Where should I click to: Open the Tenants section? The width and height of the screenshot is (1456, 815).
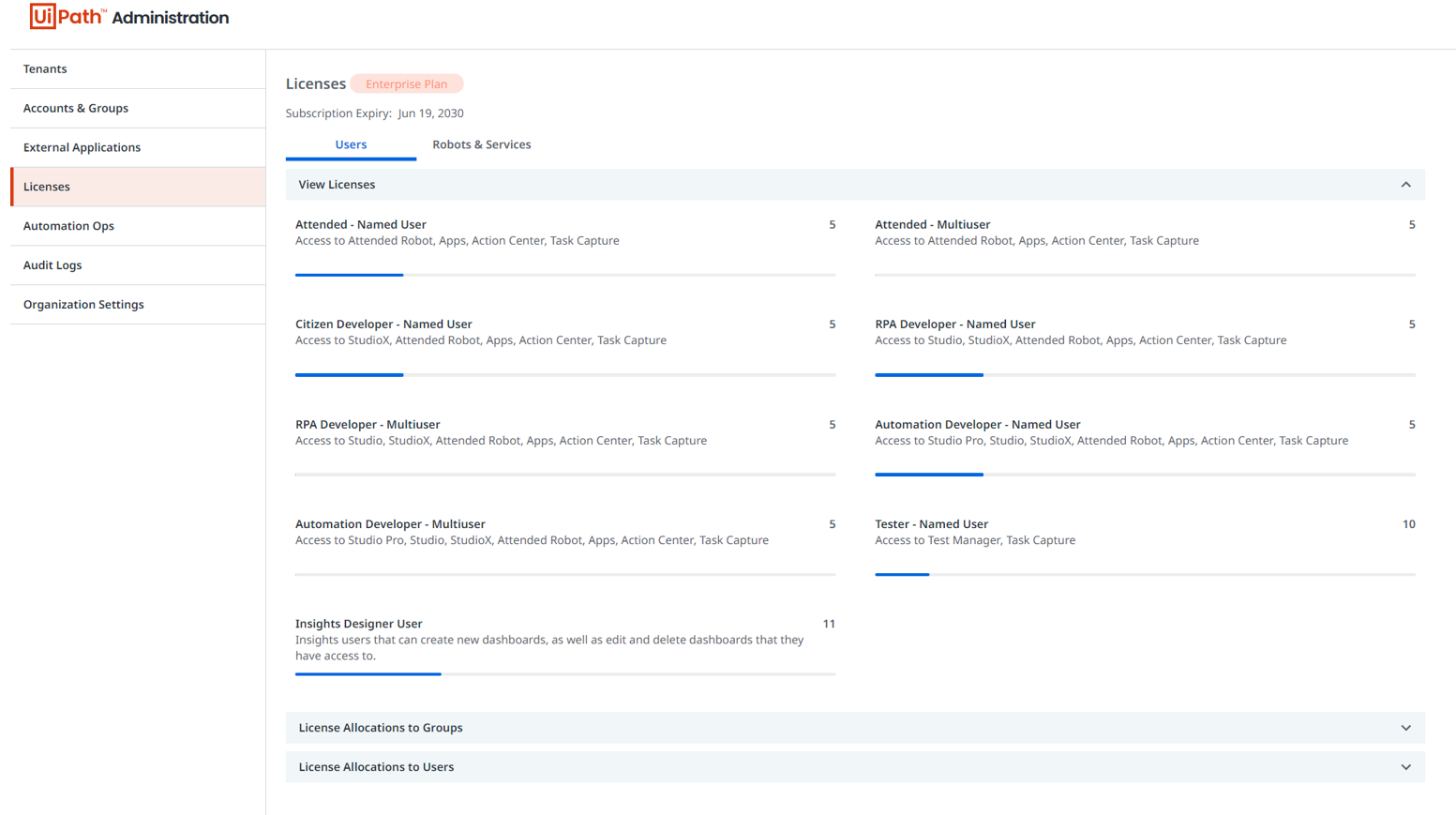(138, 69)
